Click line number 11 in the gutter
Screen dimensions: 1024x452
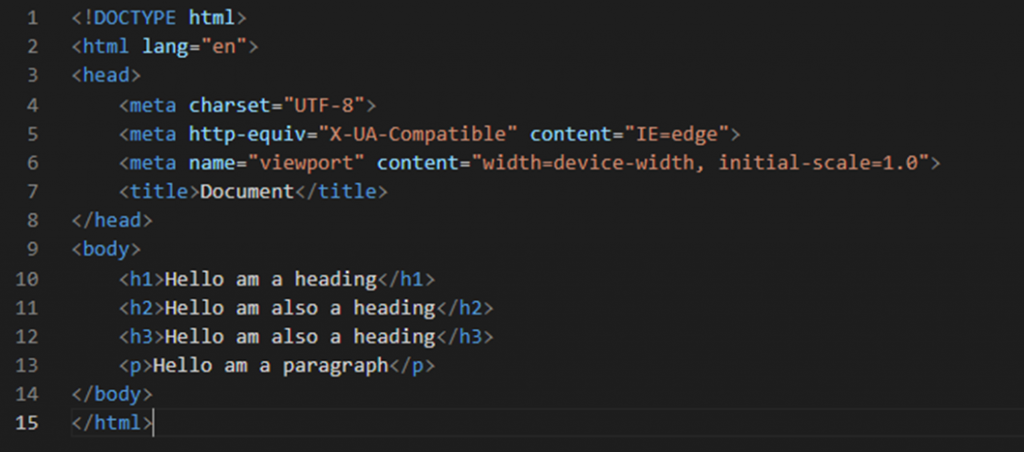(27, 308)
